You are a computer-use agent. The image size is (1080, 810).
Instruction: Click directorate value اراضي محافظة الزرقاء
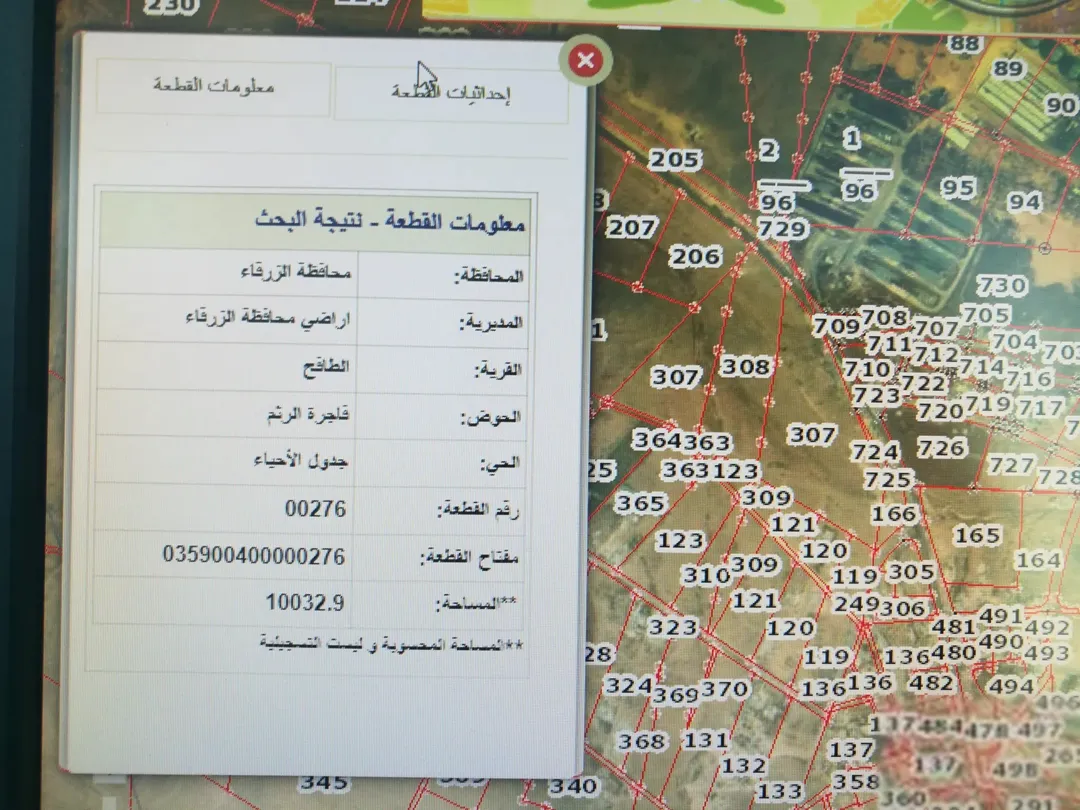268,318
